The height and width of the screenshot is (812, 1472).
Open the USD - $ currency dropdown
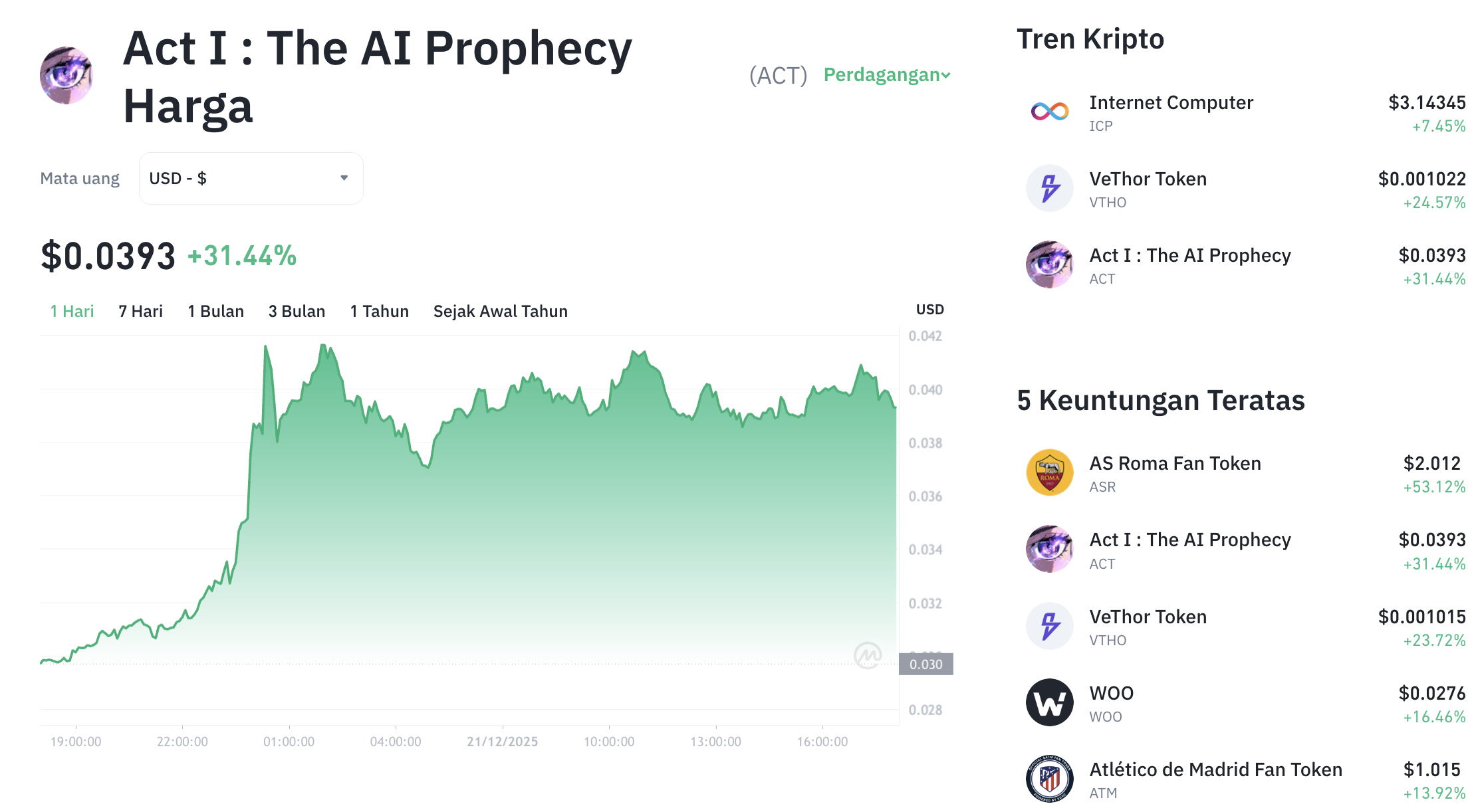click(251, 177)
